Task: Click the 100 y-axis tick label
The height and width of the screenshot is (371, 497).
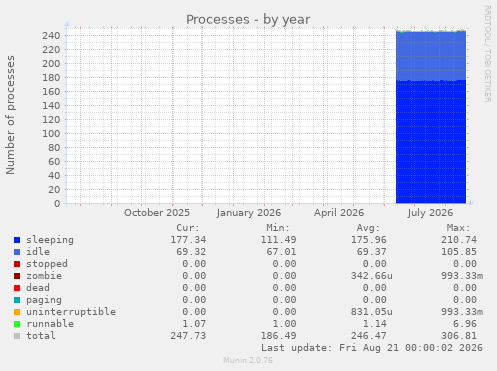Action: coord(51,134)
